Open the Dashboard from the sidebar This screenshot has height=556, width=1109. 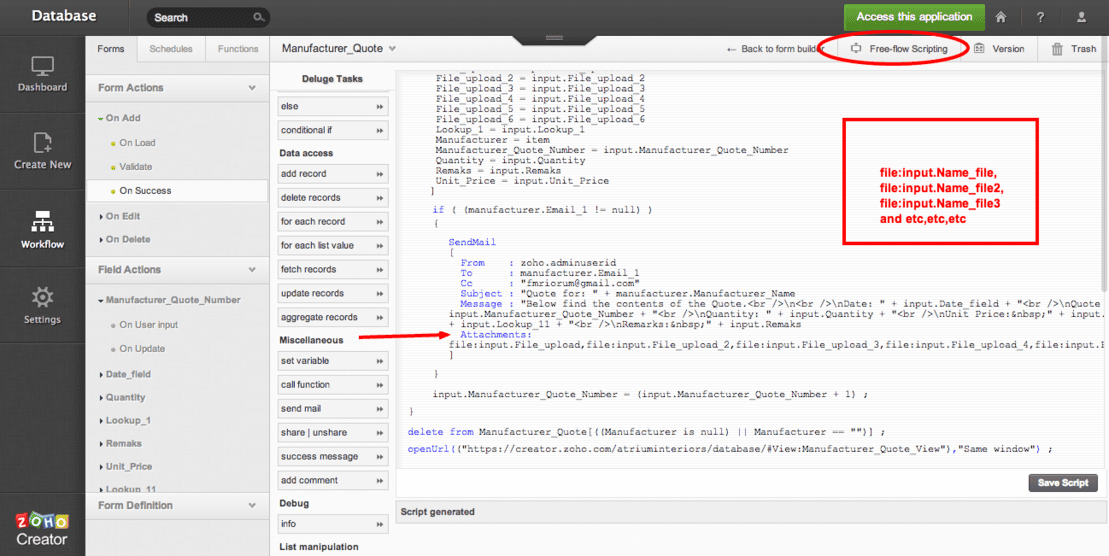pos(42,74)
